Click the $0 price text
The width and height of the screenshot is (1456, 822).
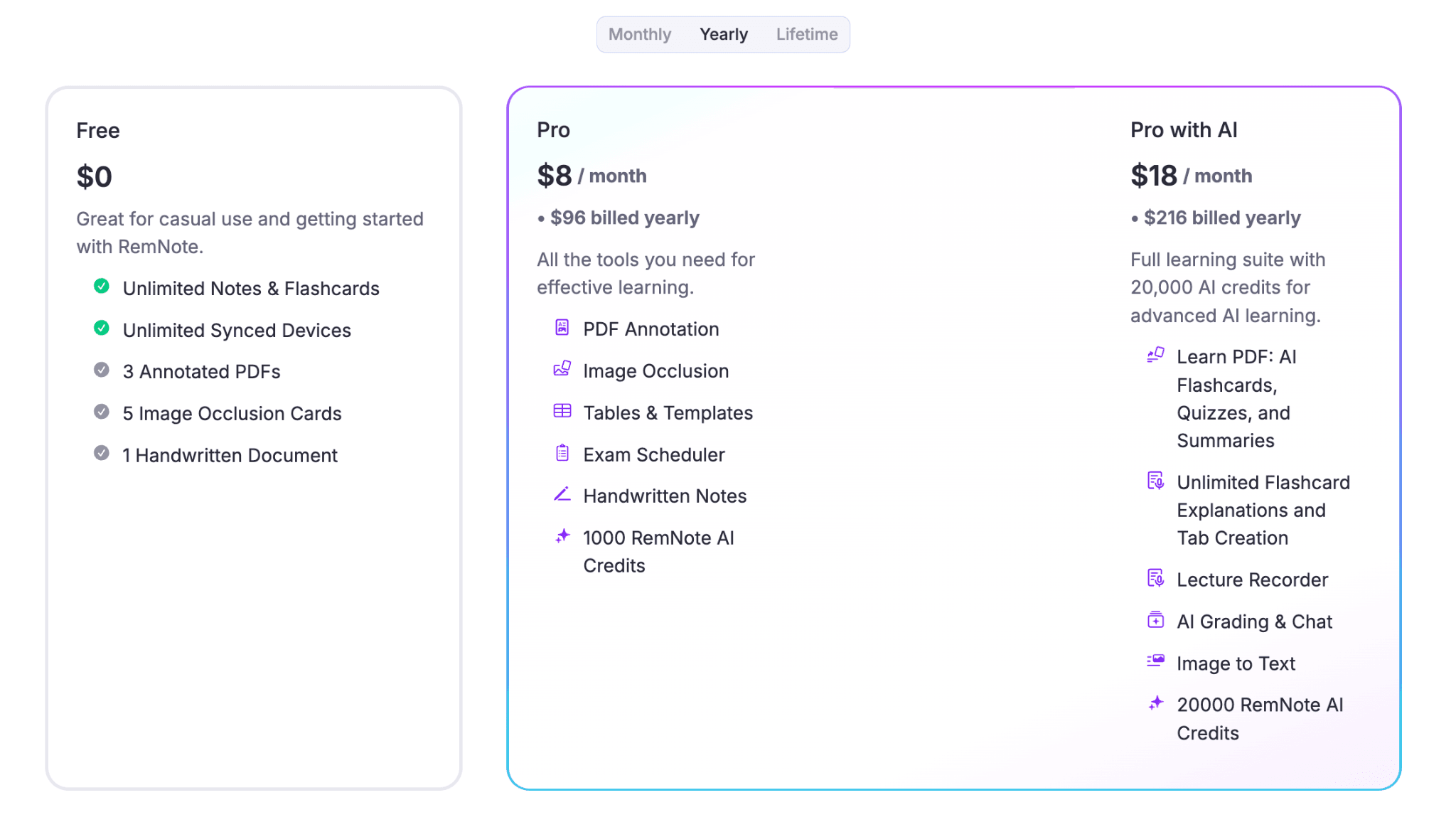tap(95, 176)
